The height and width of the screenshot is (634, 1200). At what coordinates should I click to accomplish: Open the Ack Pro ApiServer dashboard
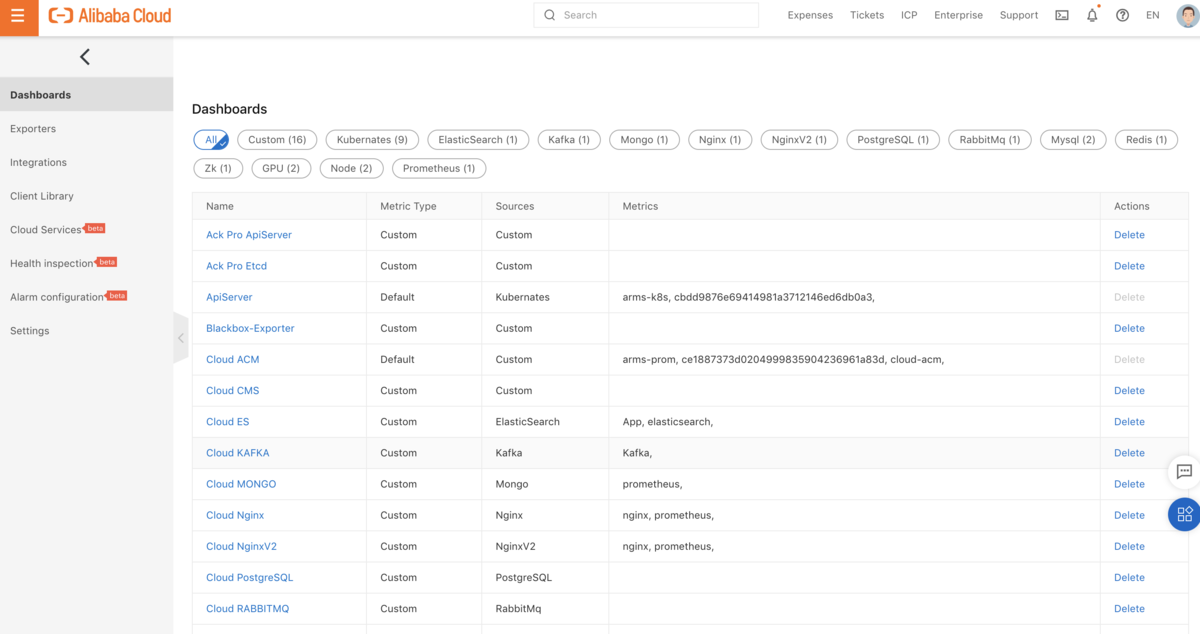coord(249,235)
